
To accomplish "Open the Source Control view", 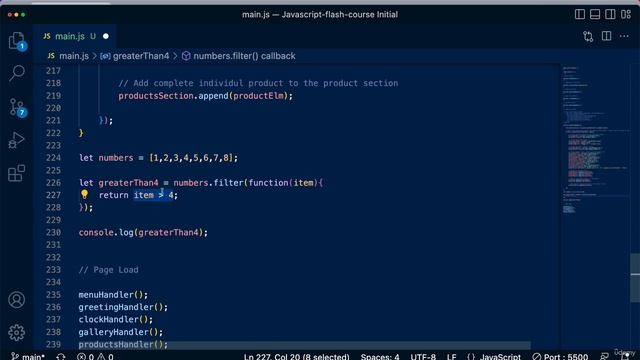I will pyautogui.click(x=17, y=107).
